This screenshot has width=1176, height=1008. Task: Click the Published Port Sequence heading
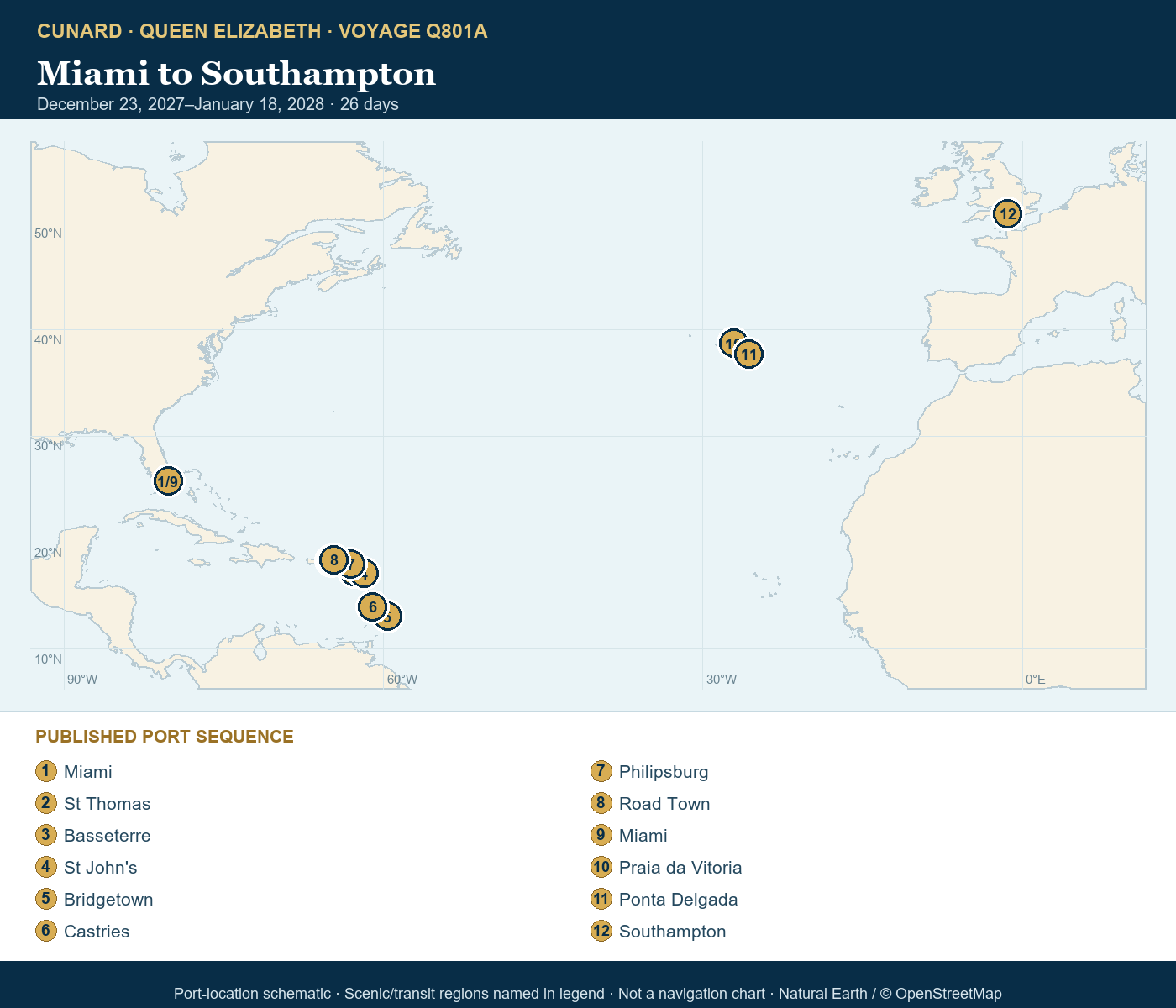click(x=165, y=737)
